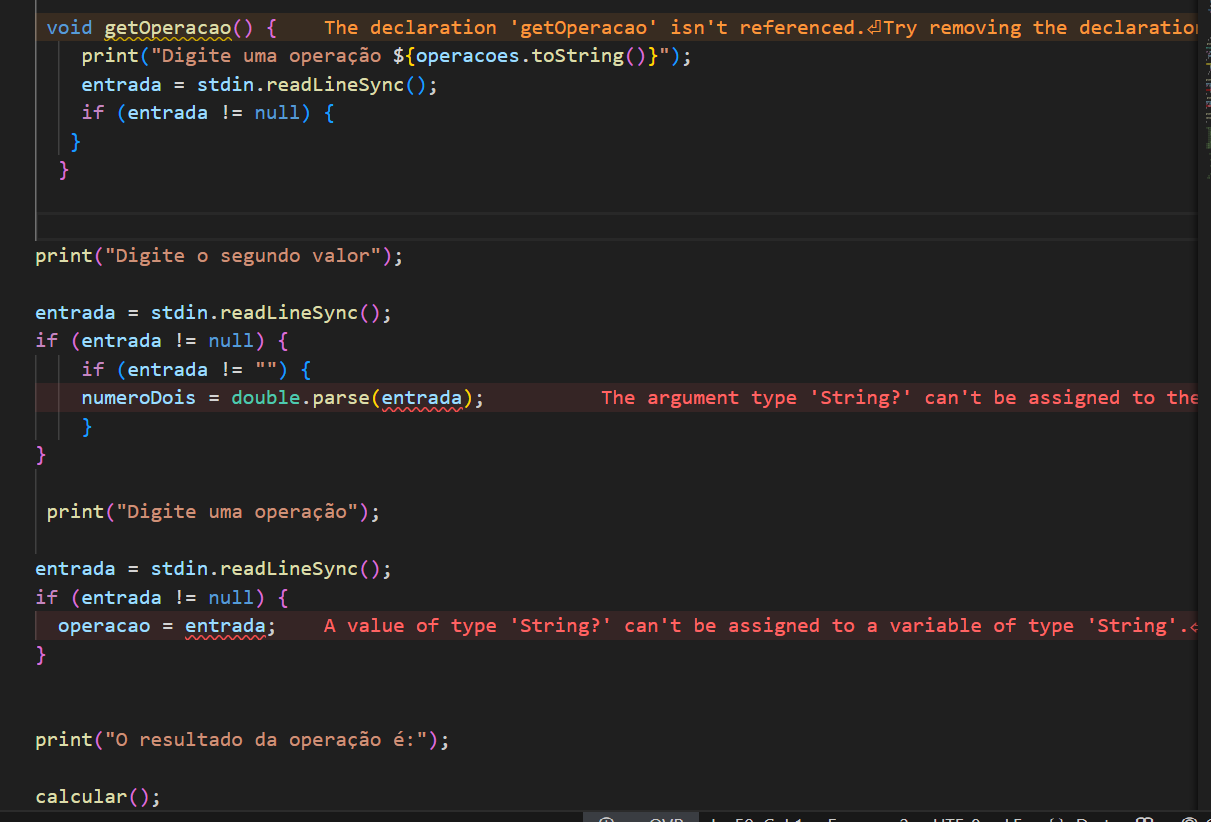The height and width of the screenshot is (822, 1211).
Task: Click the getOperacao function name
Action: [167, 28]
